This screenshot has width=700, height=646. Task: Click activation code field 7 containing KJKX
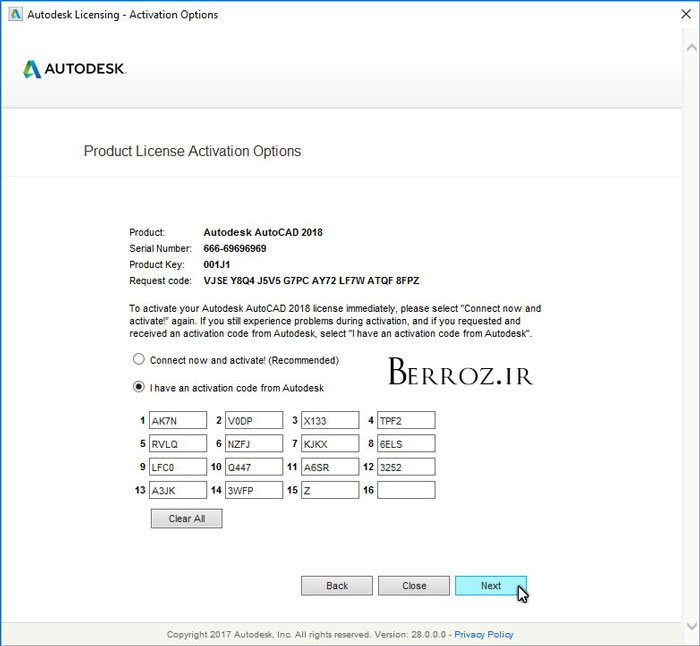point(330,444)
